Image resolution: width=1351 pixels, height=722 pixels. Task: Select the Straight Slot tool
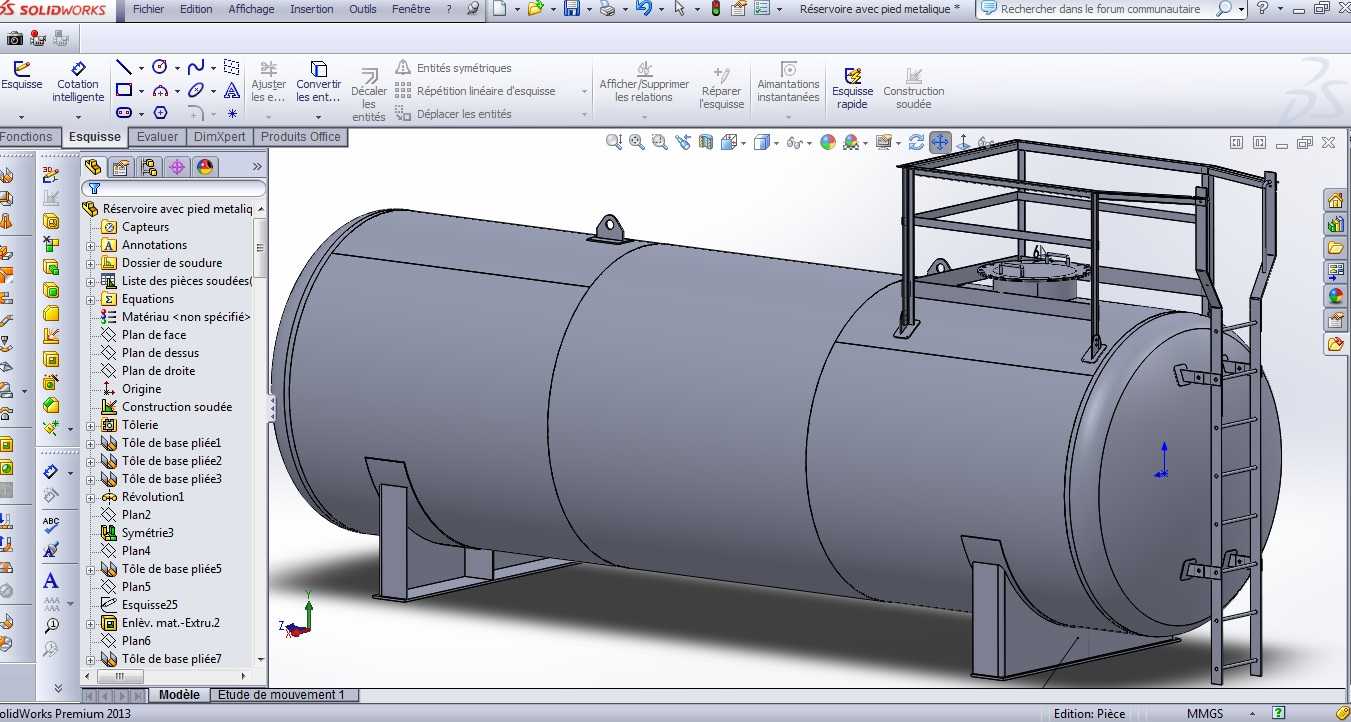pos(124,113)
